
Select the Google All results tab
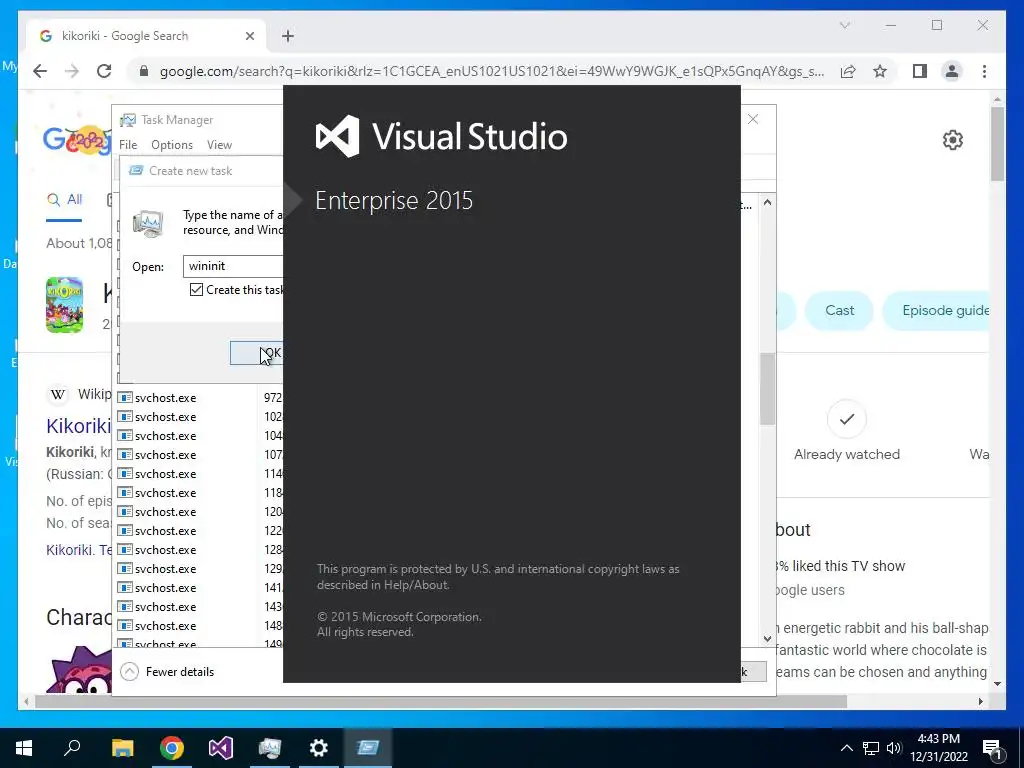[x=64, y=200]
